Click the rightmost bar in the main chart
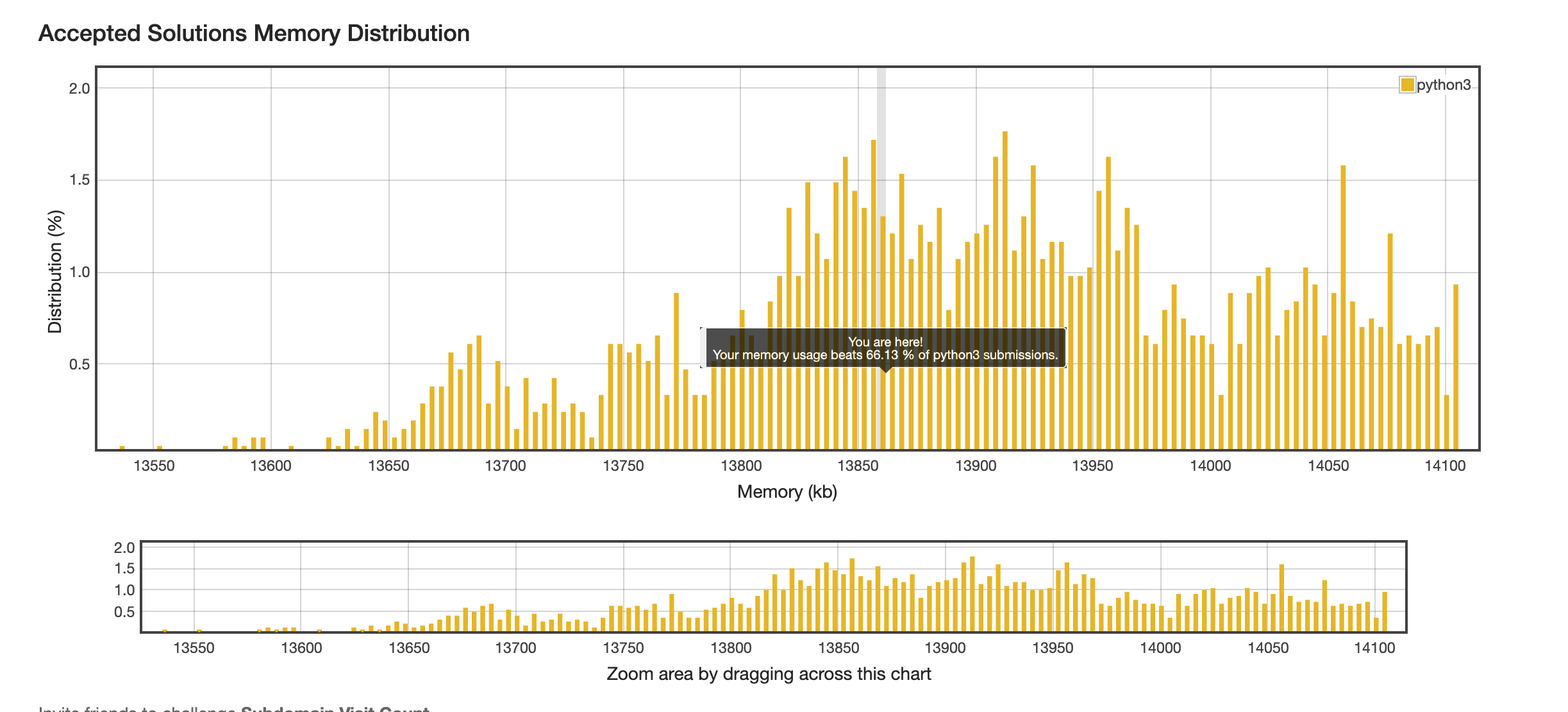 click(1456, 366)
